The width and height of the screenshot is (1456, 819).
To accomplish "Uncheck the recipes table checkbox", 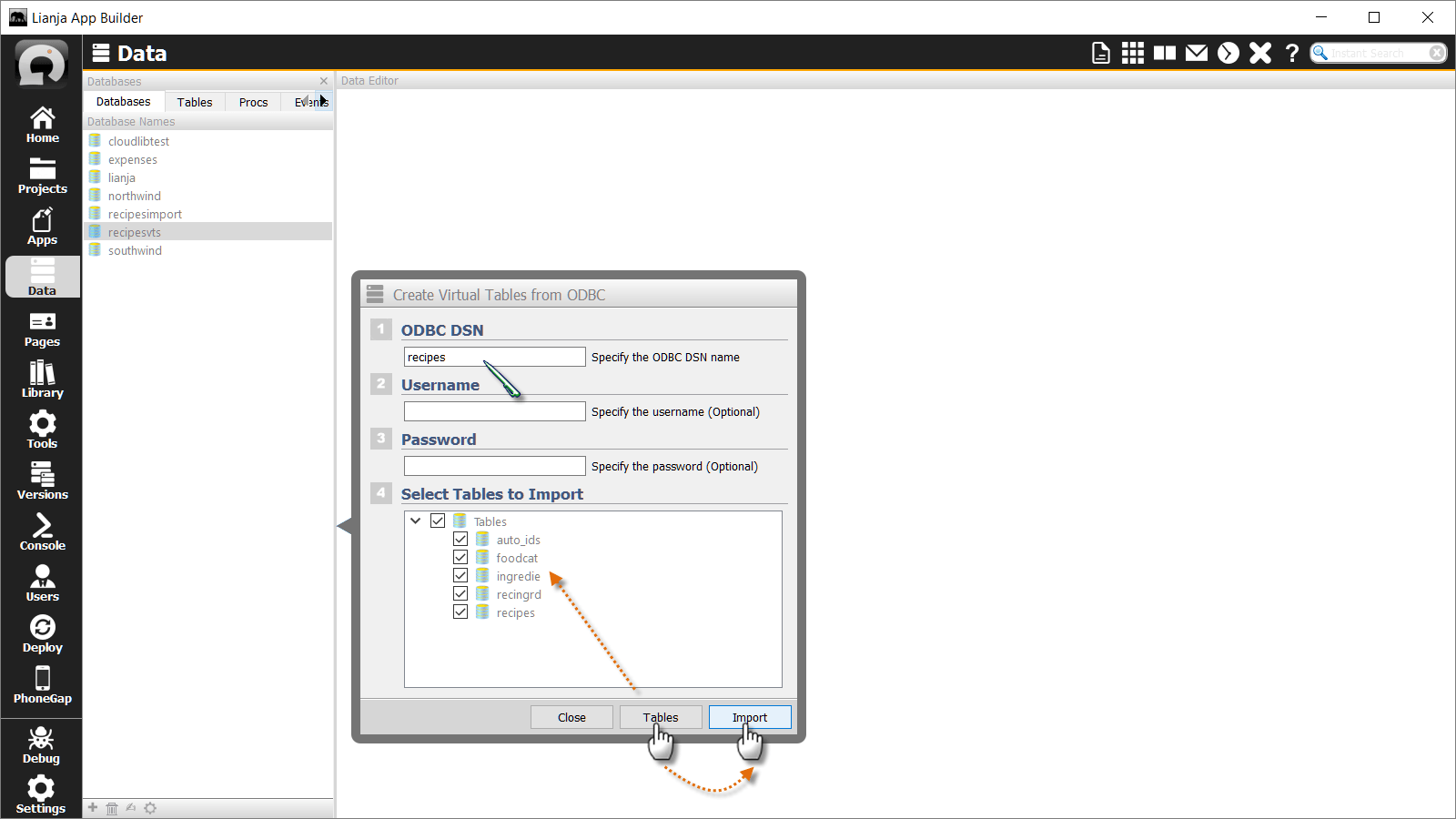I will point(460,612).
